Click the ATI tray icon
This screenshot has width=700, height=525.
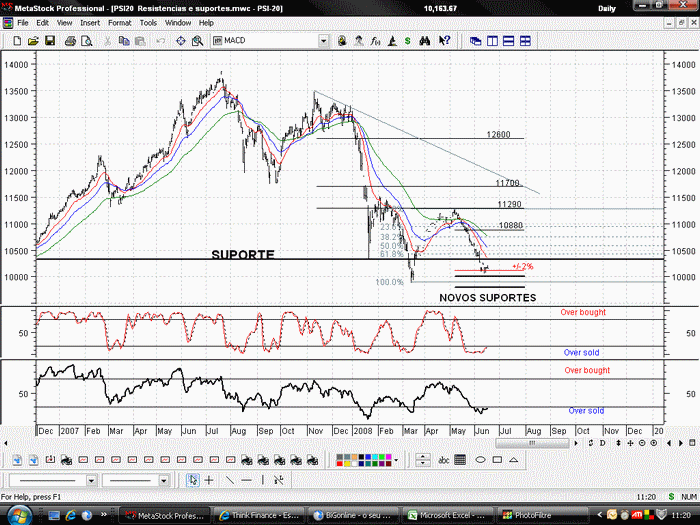636,515
